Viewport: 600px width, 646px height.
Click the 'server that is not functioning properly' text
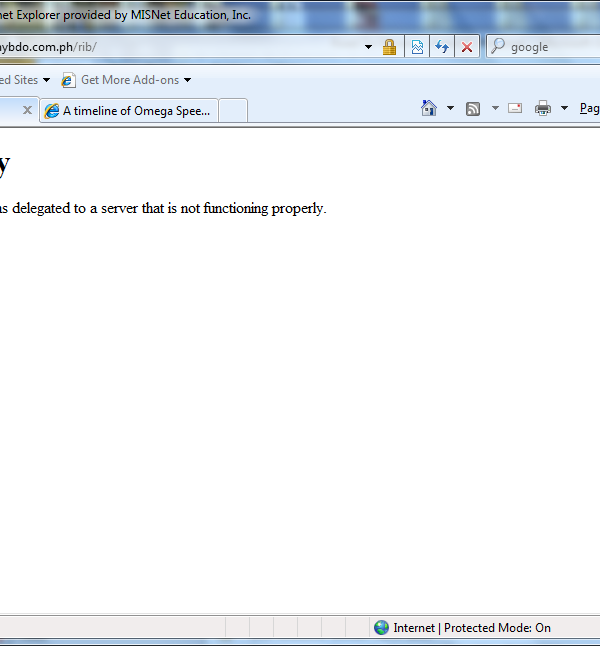[214, 208]
